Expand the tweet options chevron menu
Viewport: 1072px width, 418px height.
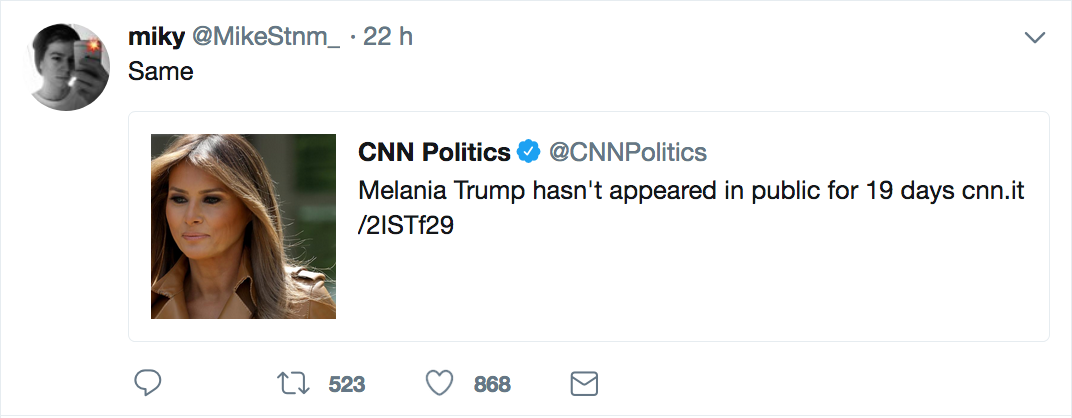[1035, 38]
